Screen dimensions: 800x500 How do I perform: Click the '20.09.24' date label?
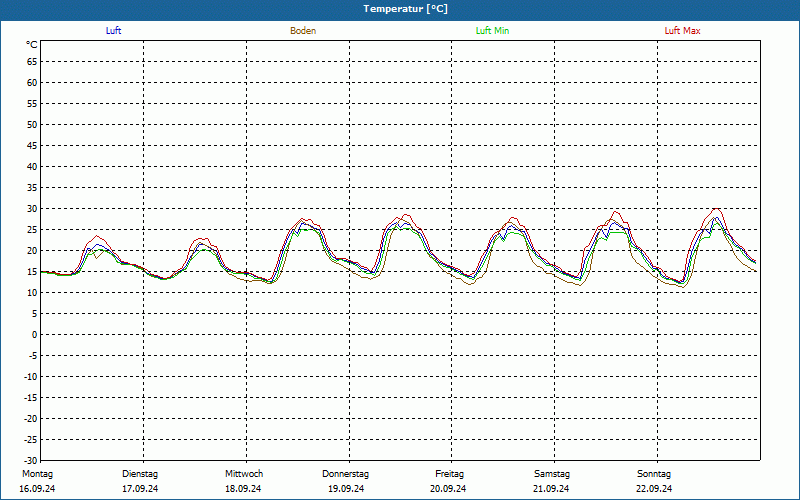pos(448,489)
